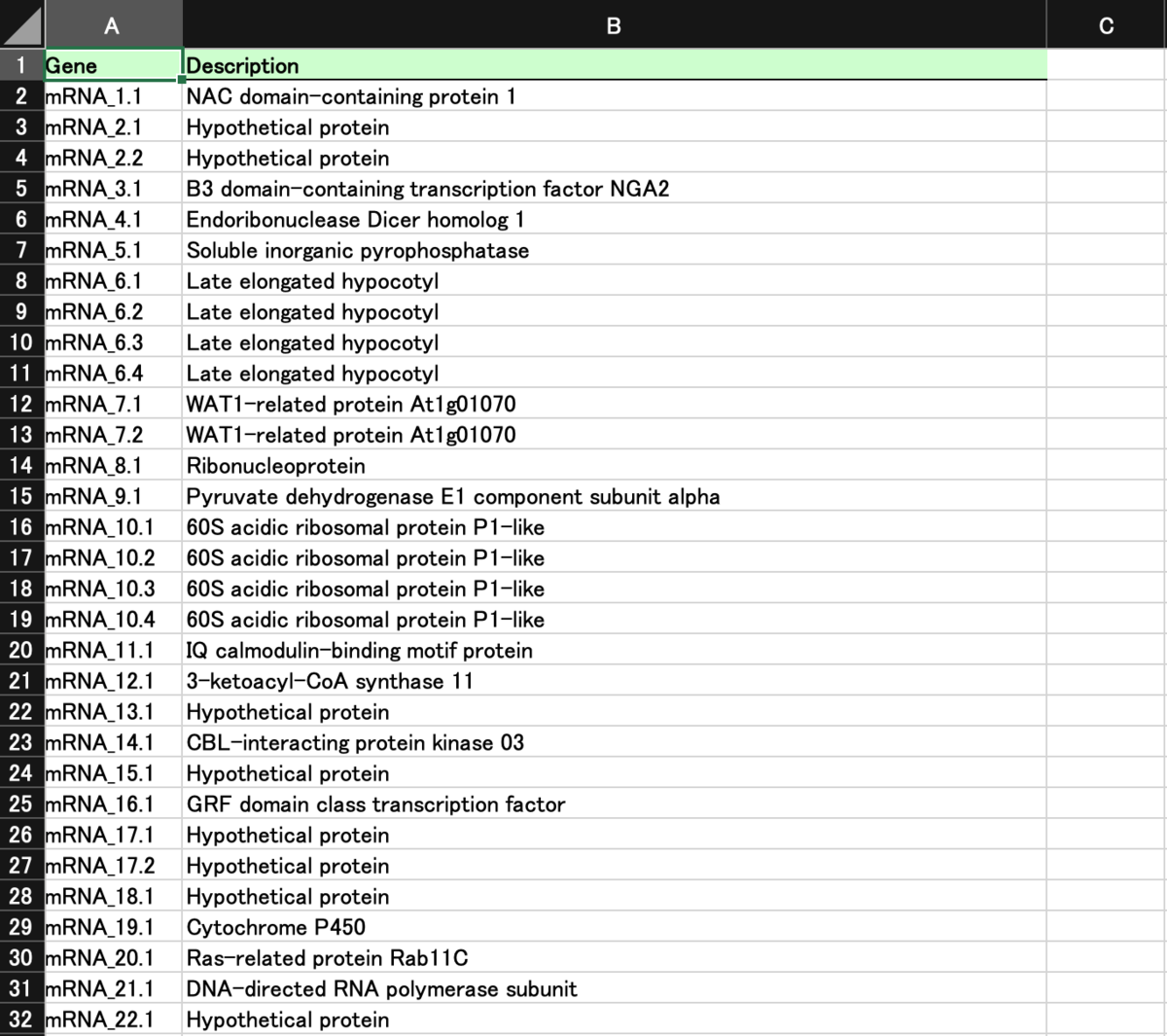The width and height of the screenshot is (1167, 1036).
Task: Click cell mRNA_16.1
Action: coord(113,804)
